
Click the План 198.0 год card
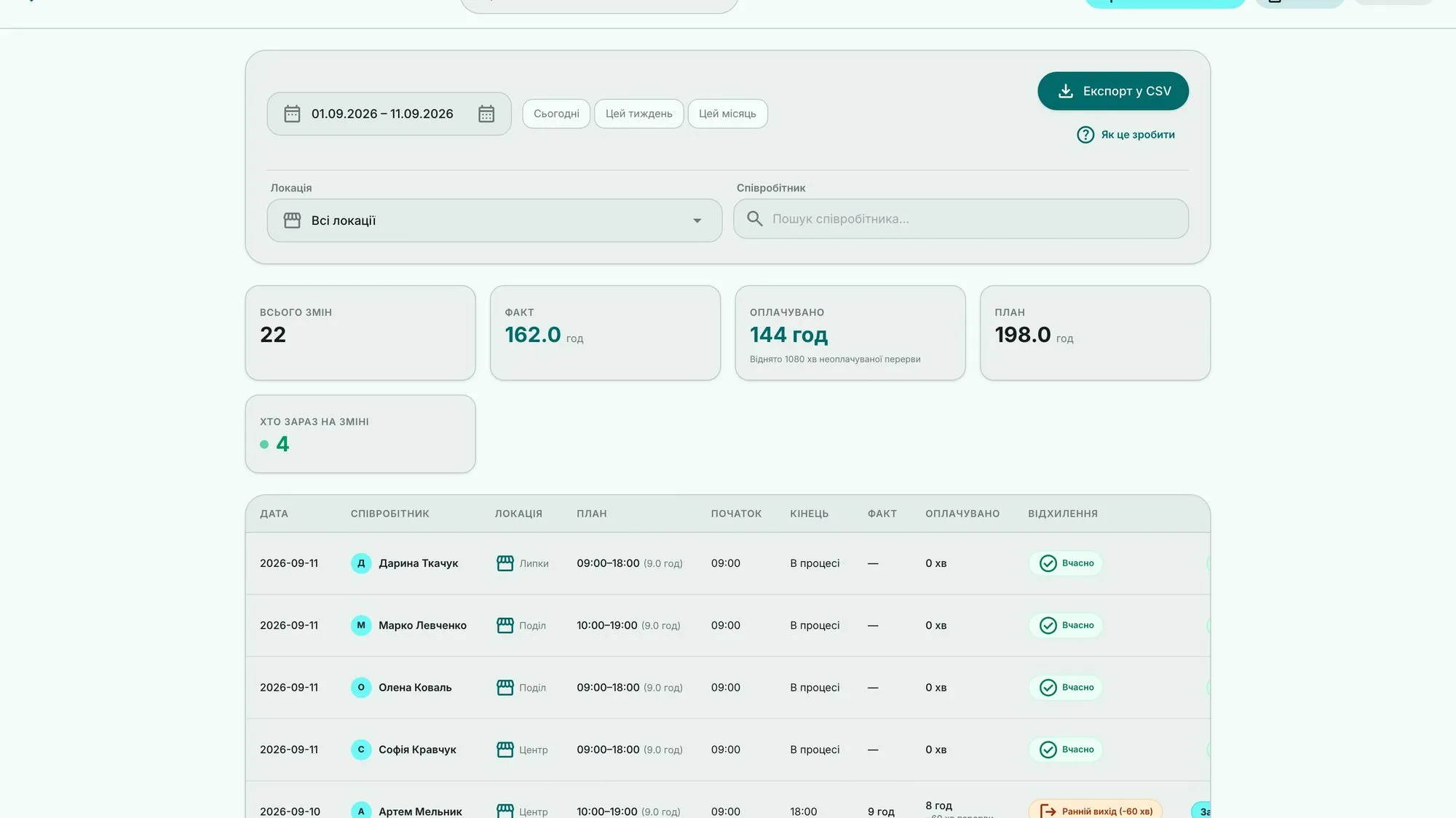pos(1095,333)
